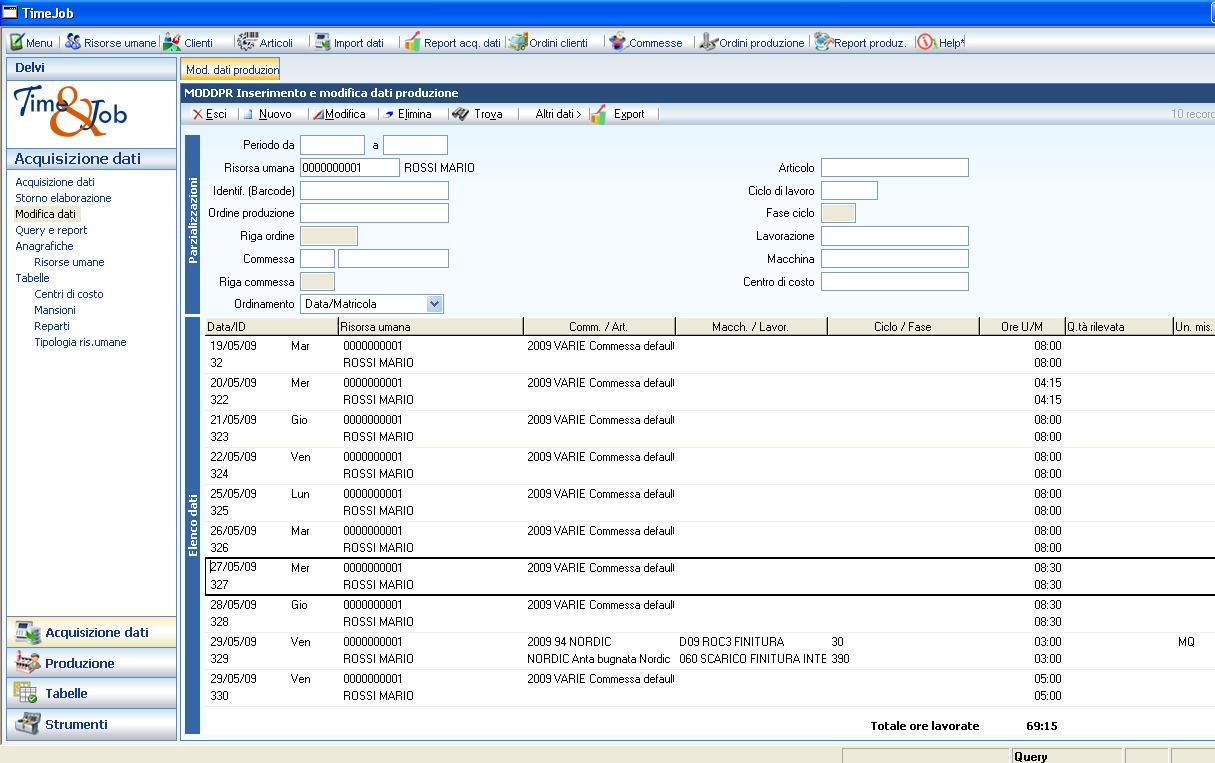Expand Altri dati submenu
Image resolution: width=1215 pixels, height=763 pixels.
(x=558, y=114)
